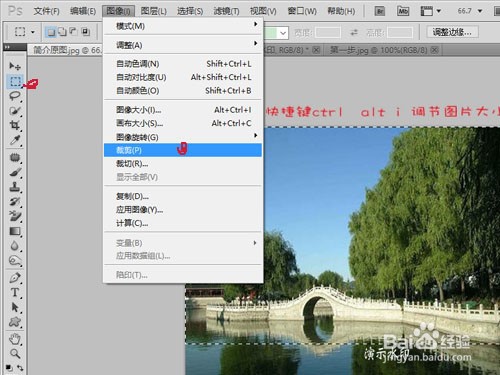
Task: Enable Subtract from Selection mode
Action: point(74,32)
